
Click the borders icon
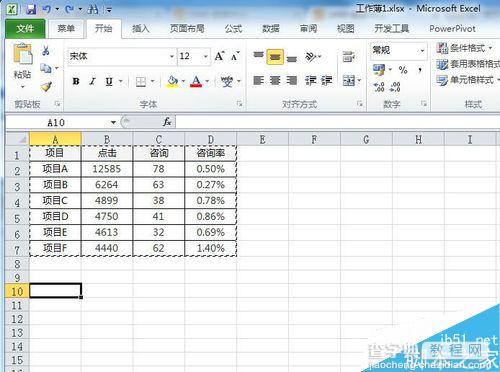pyautogui.click(x=141, y=81)
